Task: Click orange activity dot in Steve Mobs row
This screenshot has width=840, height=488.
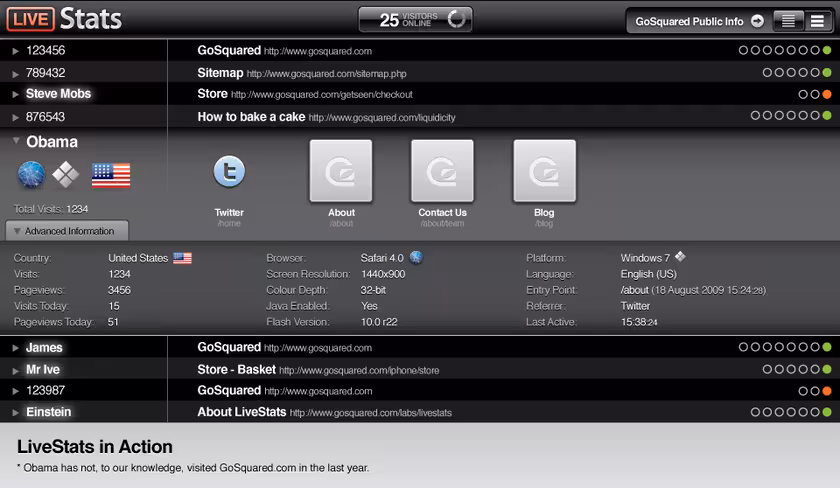Action: tap(827, 94)
